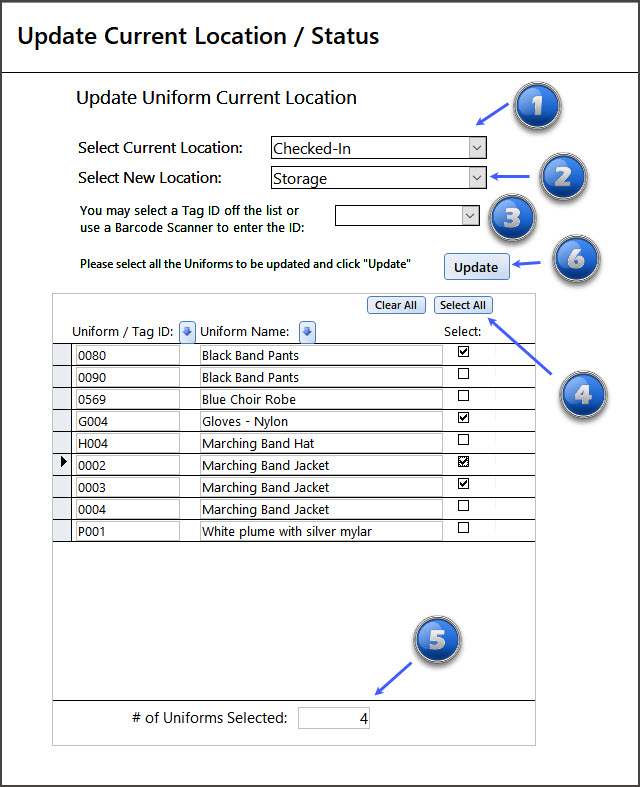Image resolution: width=640 pixels, height=787 pixels.
Task: Click the numbered callout badge 3
Action: pyautogui.click(x=512, y=219)
